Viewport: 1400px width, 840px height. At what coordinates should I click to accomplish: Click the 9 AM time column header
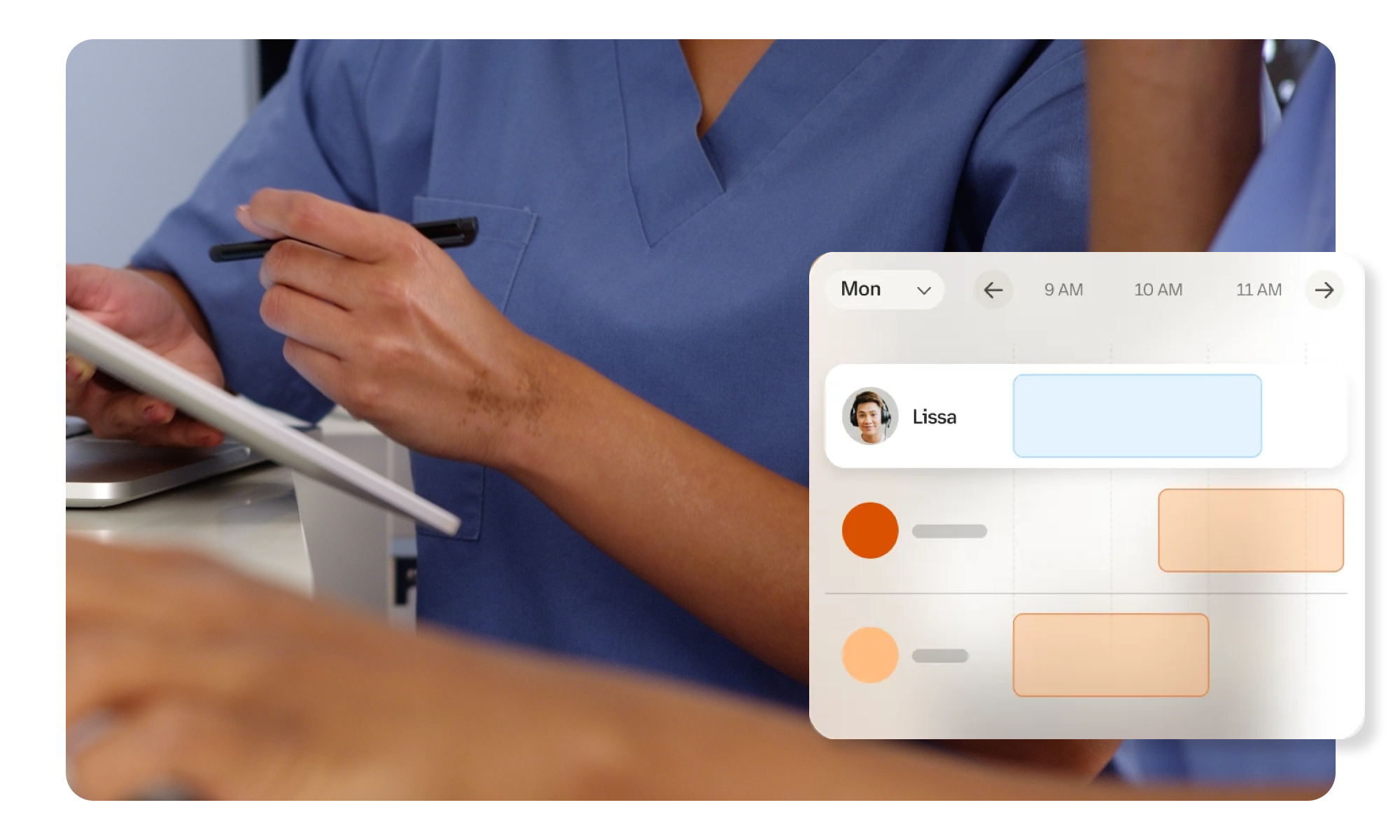(1062, 290)
